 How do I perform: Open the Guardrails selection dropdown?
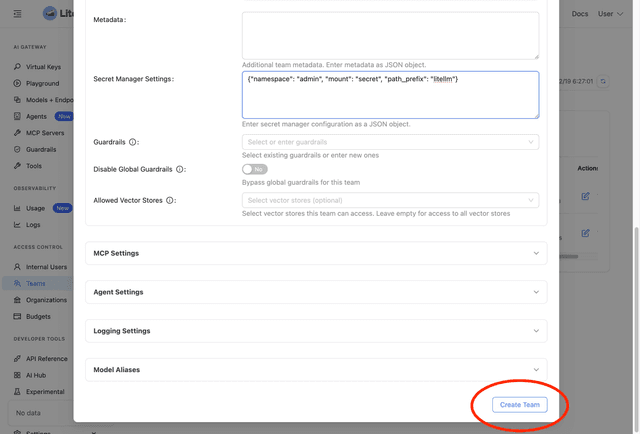[390, 142]
